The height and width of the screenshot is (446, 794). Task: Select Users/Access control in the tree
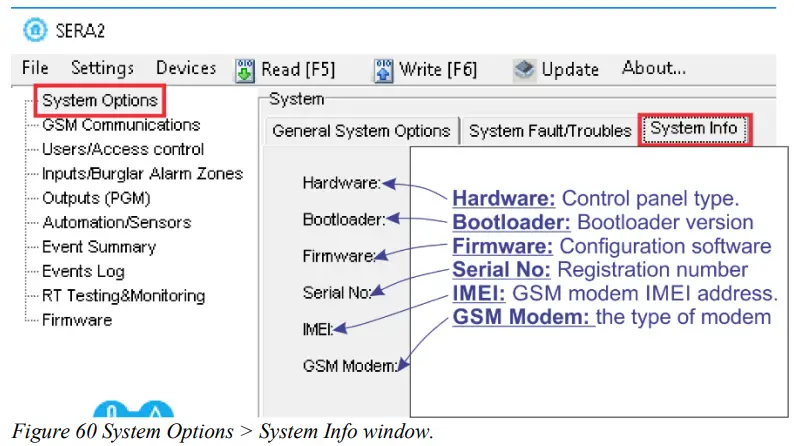pyautogui.click(x=123, y=149)
